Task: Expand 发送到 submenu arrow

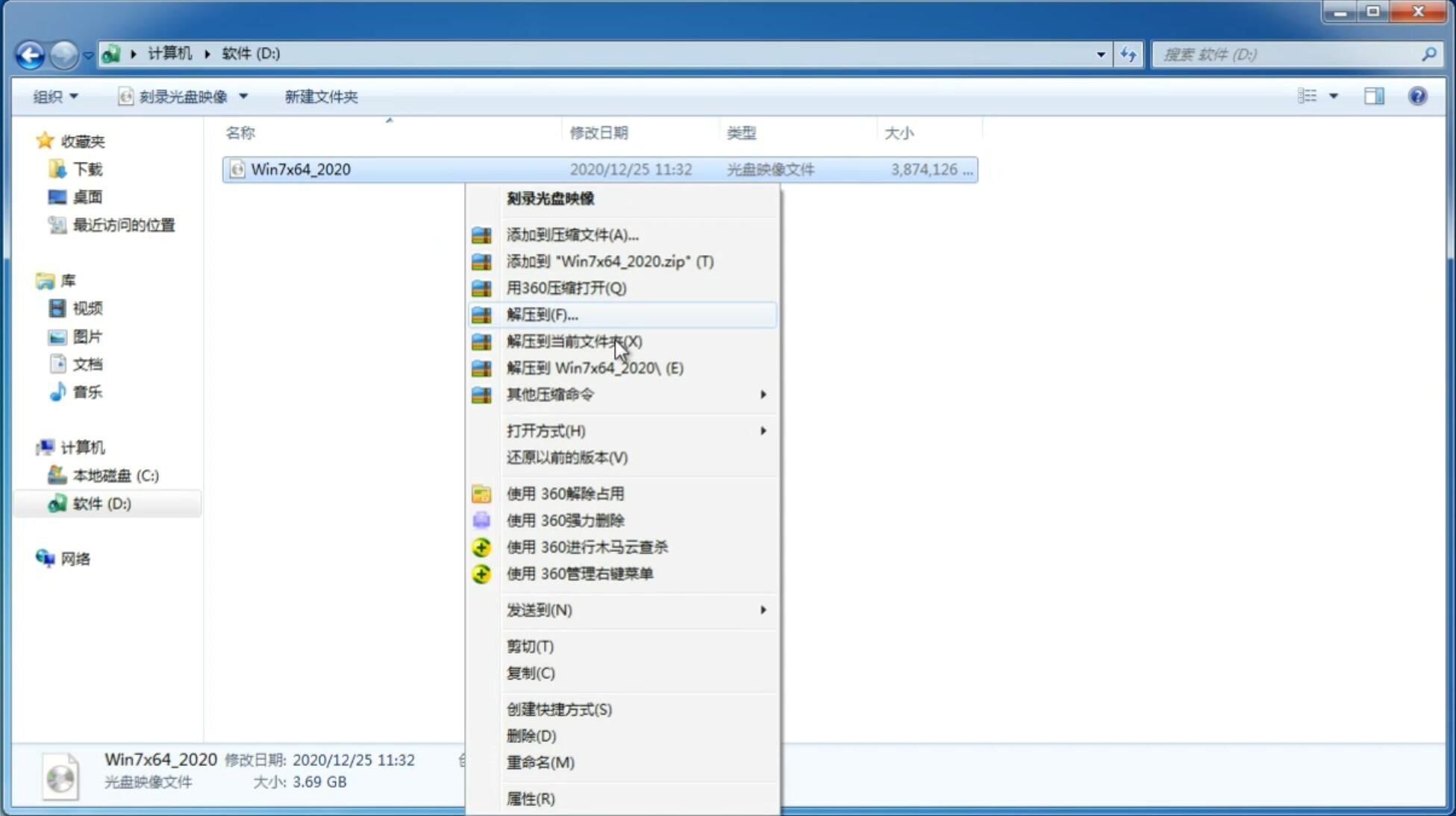Action: (x=764, y=610)
